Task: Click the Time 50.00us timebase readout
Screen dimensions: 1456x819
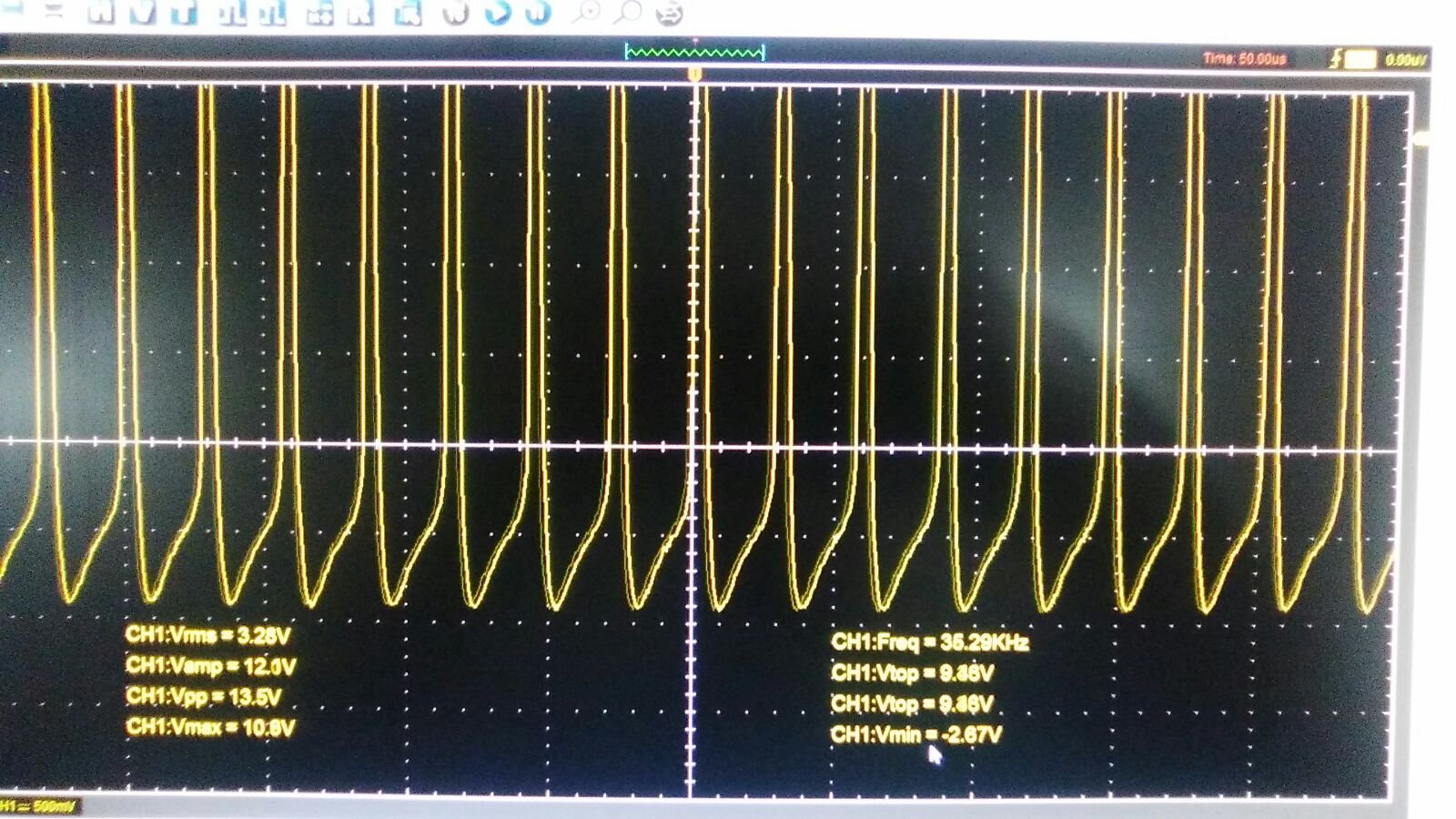Action: 1244,59
